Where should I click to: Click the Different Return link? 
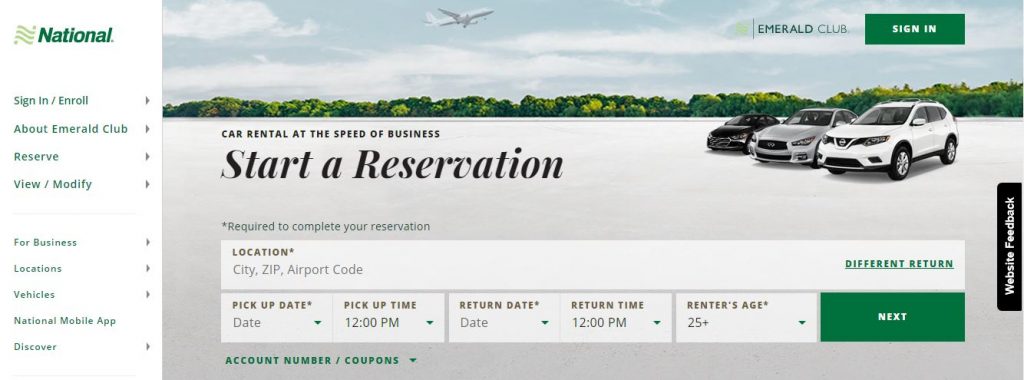(899, 264)
